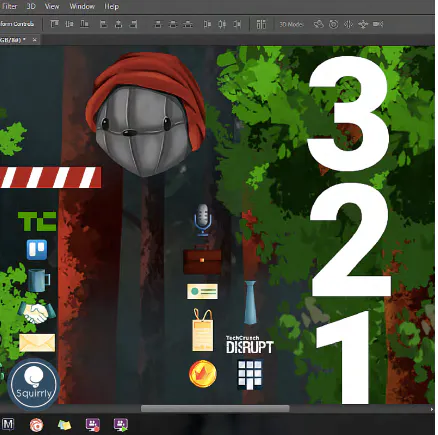This screenshot has width=438, height=435.
Task: Click the Align top edges icon
Action: (x=55, y=24)
